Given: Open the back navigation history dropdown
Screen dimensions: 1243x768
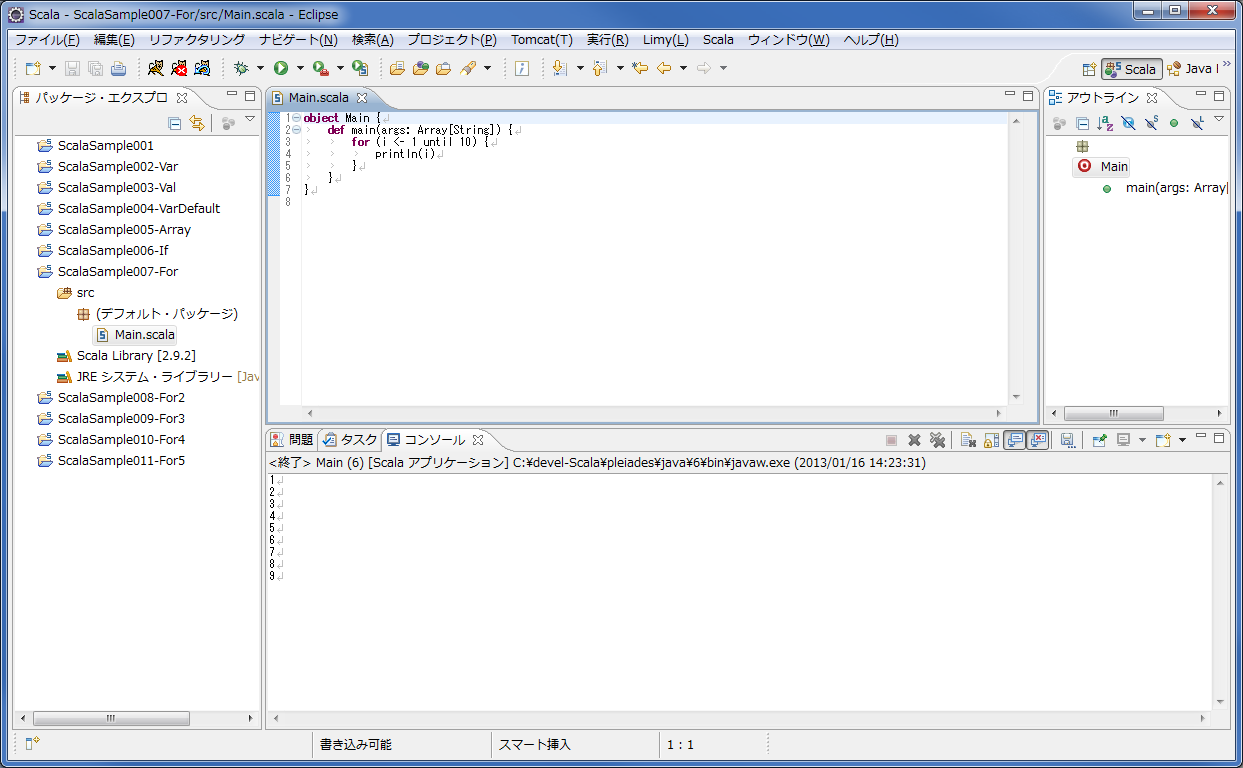Looking at the screenshot, I should coord(683,68).
